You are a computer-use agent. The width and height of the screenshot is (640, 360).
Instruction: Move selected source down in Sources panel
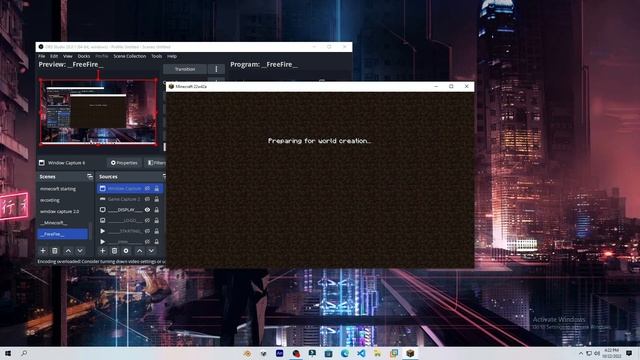(x=151, y=251)
